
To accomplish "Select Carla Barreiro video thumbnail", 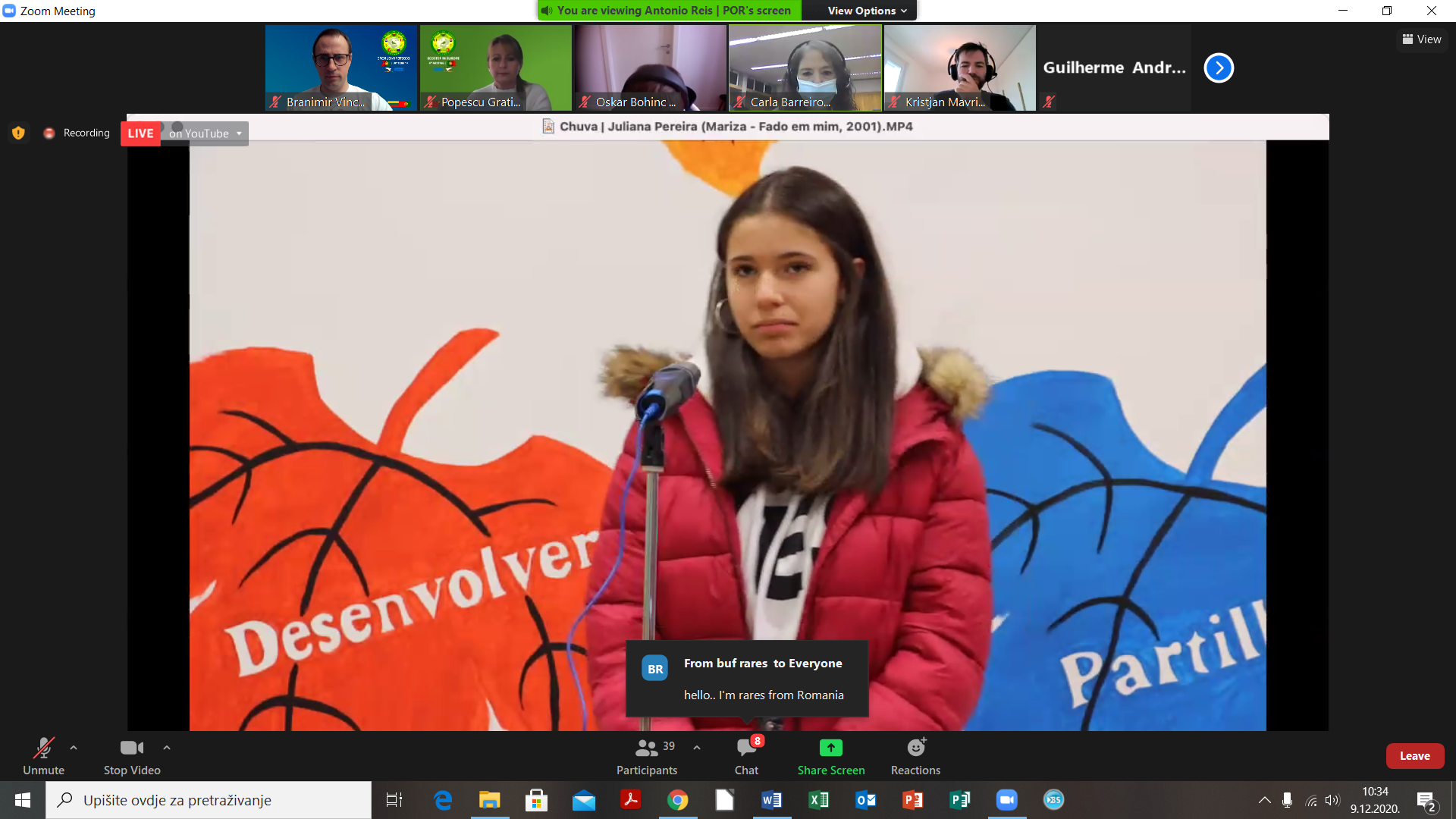I will coord(805,68).
